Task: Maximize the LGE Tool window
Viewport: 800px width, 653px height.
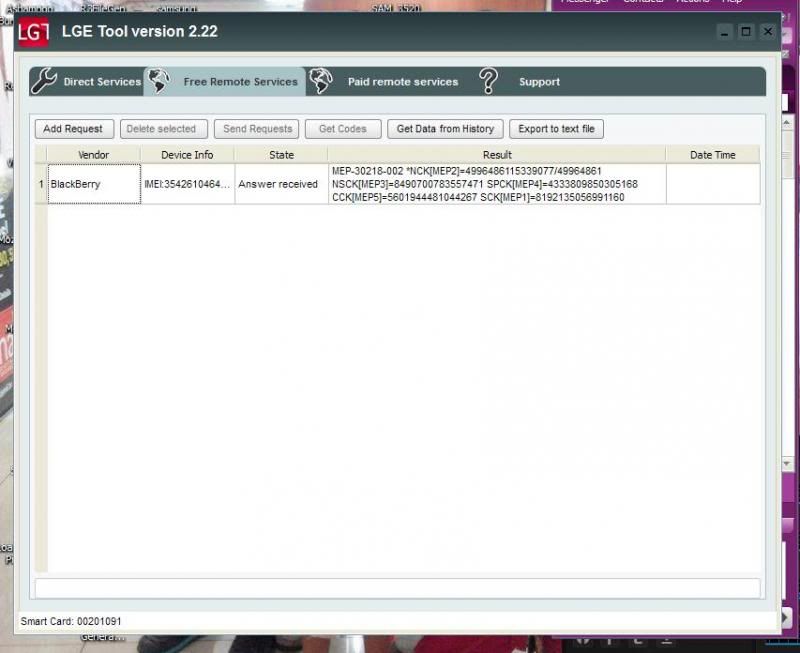Action: [746, 32]
